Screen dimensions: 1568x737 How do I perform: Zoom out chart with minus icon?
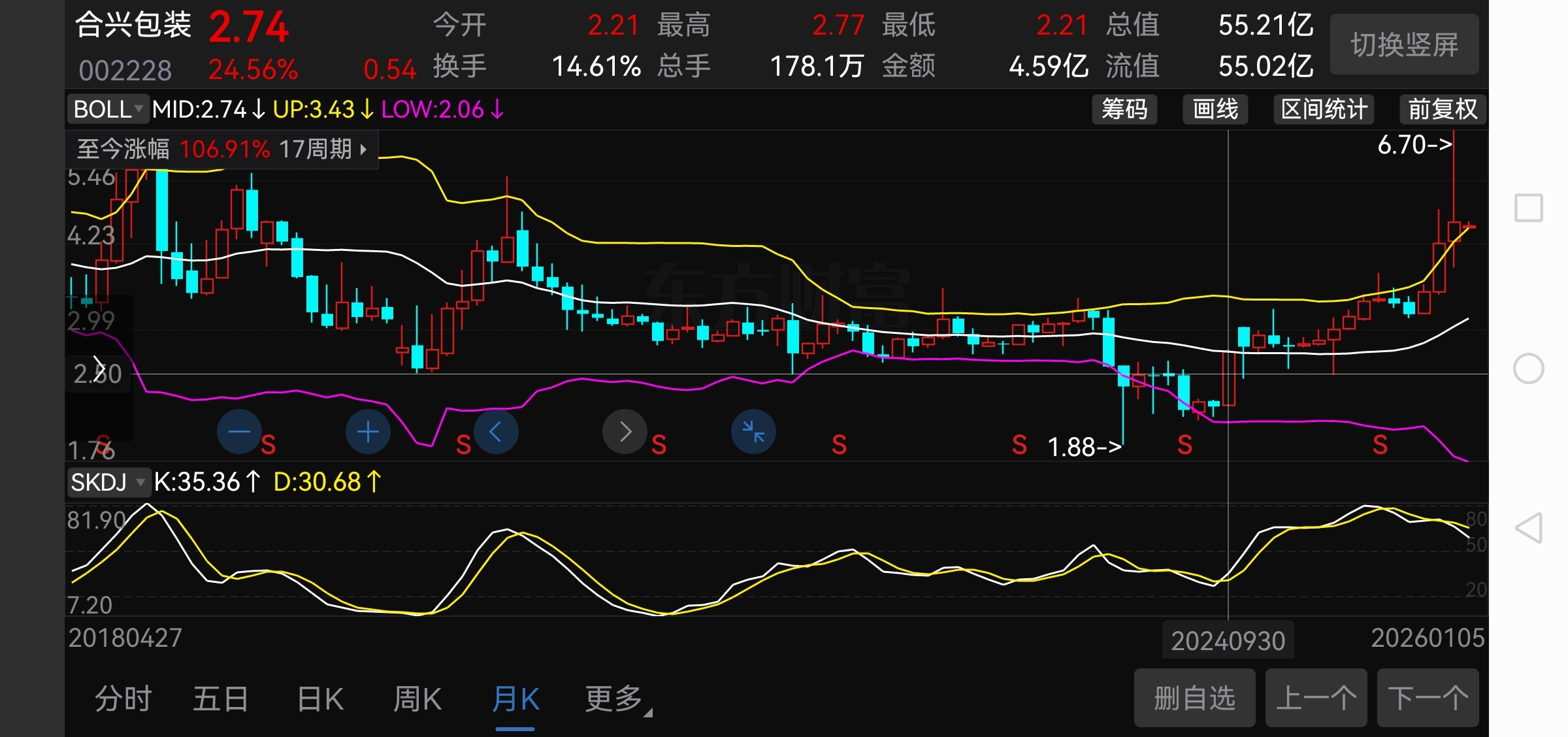(x=239, y=432)
